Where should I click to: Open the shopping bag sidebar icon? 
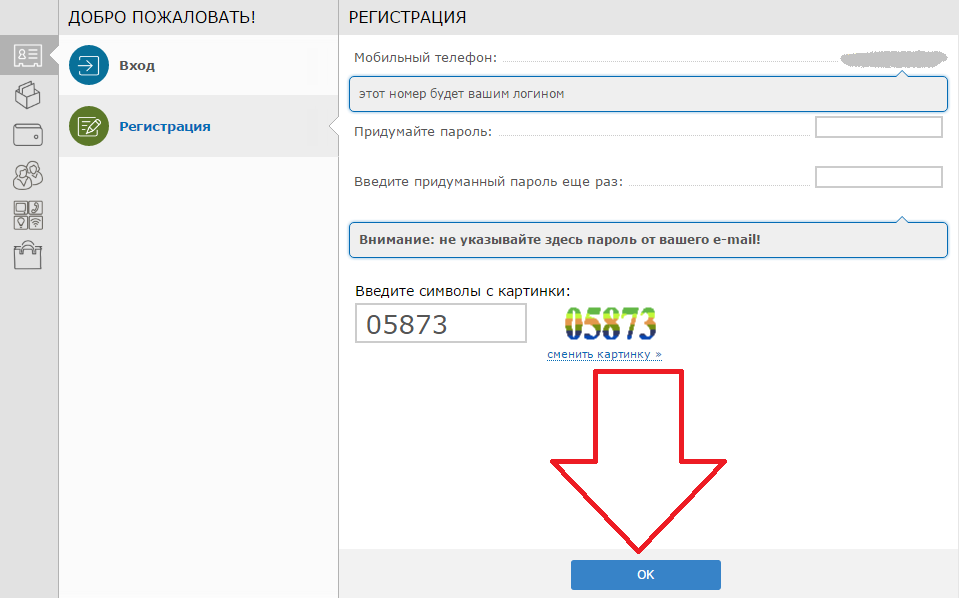(28, 255)
